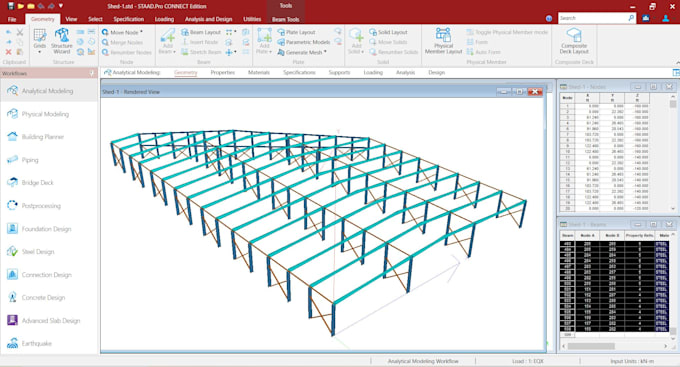Expand the Generate Mesh dropdown

[325, 52]
